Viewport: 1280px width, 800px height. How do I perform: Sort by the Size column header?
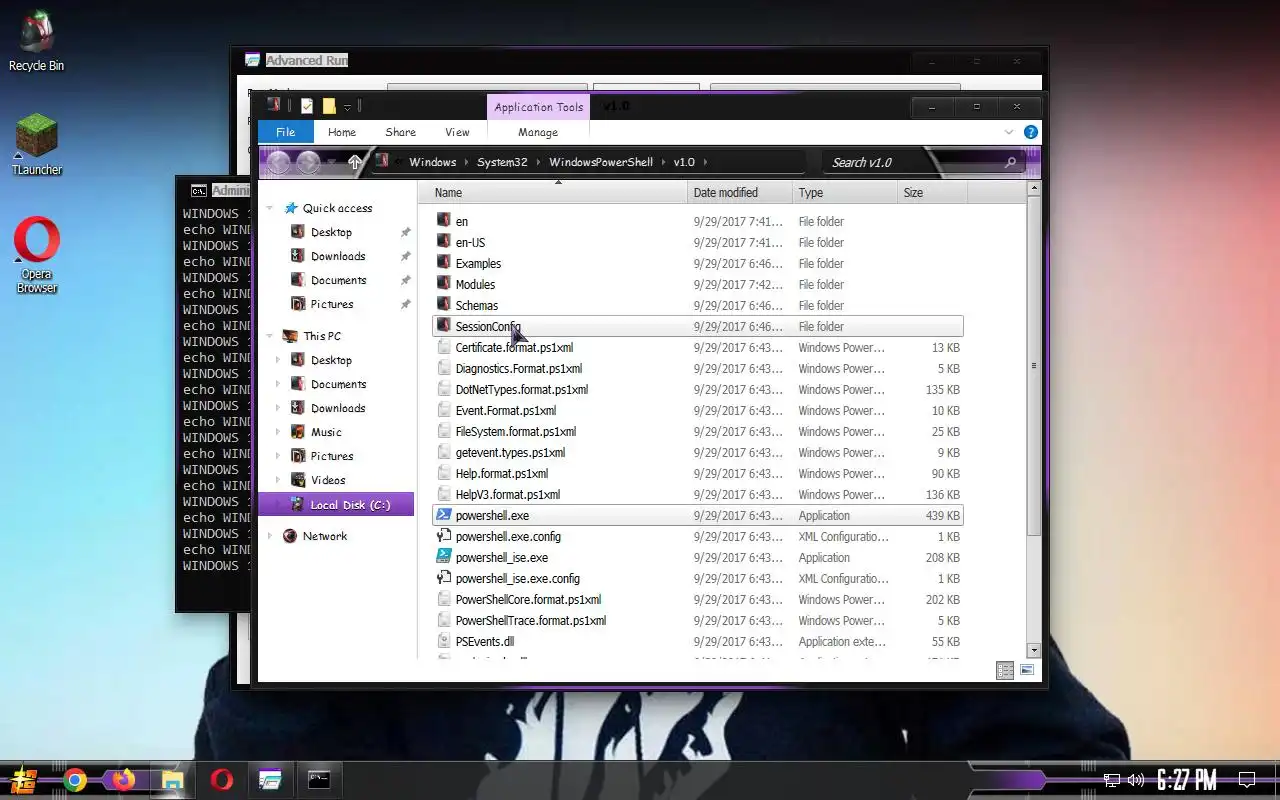click(x=932, y=193)
